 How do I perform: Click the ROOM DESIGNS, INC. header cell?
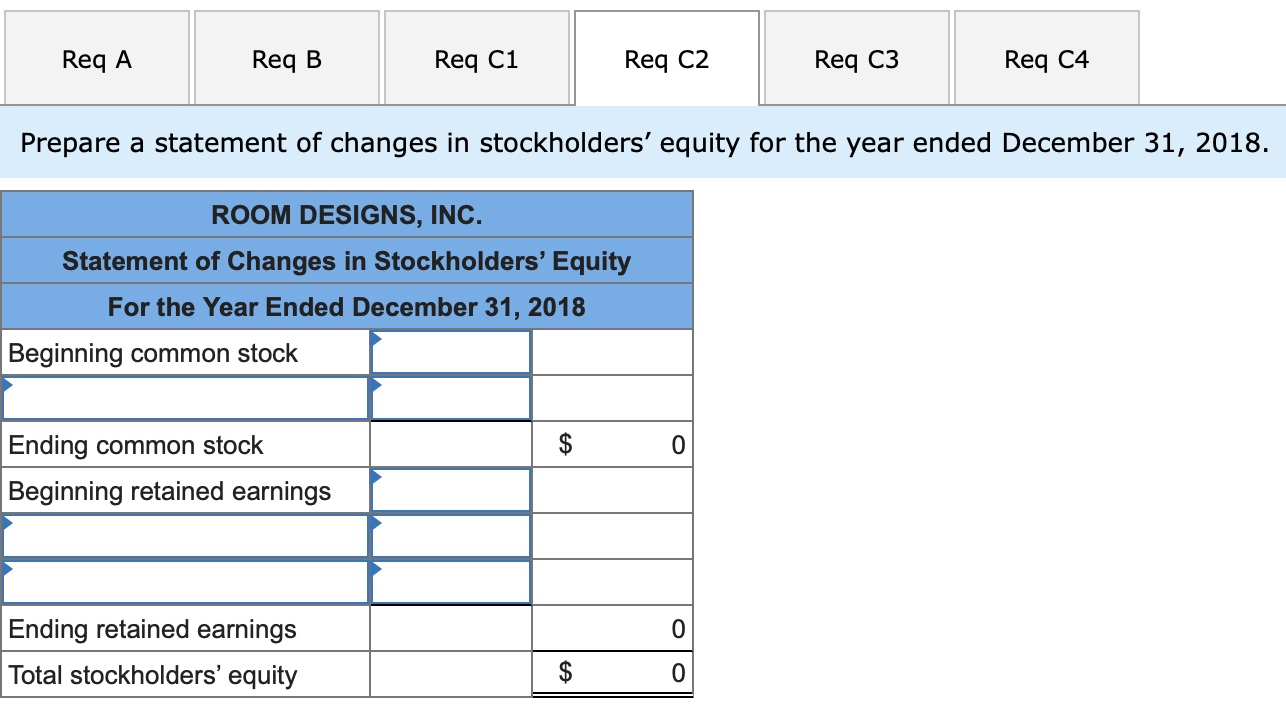[347, 214]
